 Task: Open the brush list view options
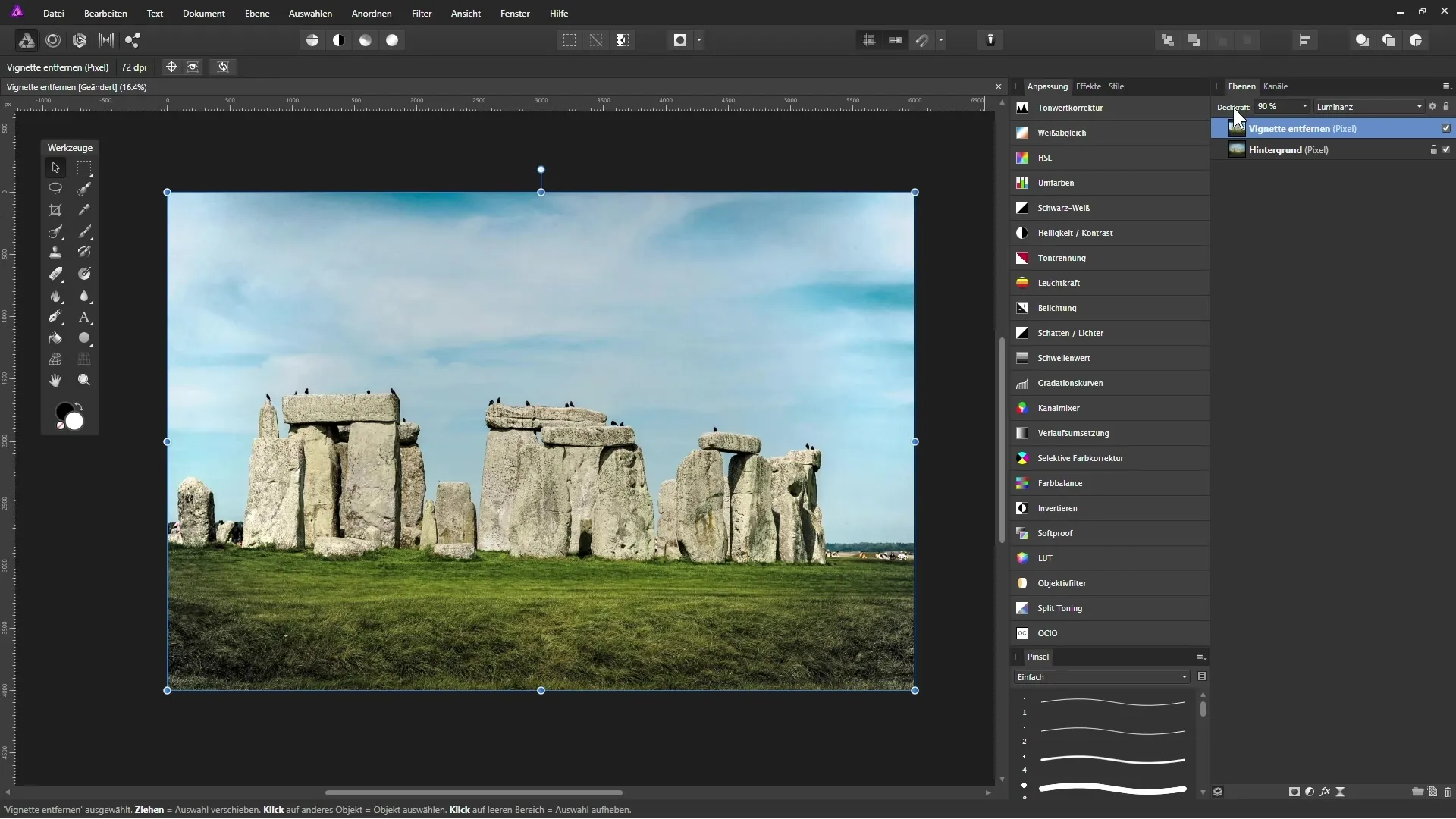tap(1202, 676)
